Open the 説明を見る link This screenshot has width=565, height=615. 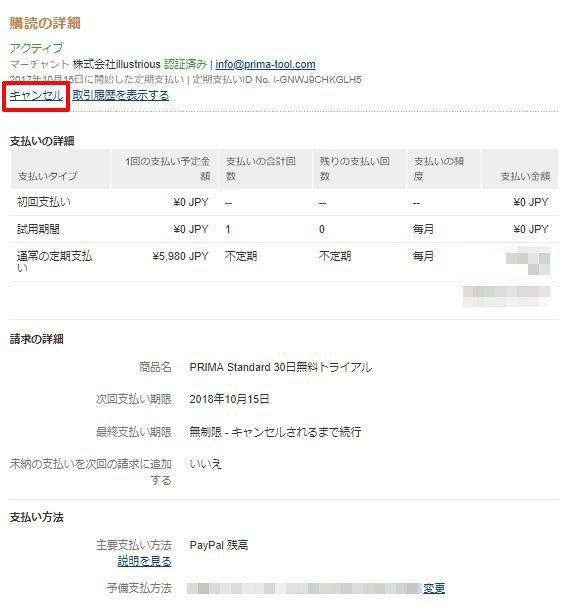pyautogui.click(x=144, y=561)
